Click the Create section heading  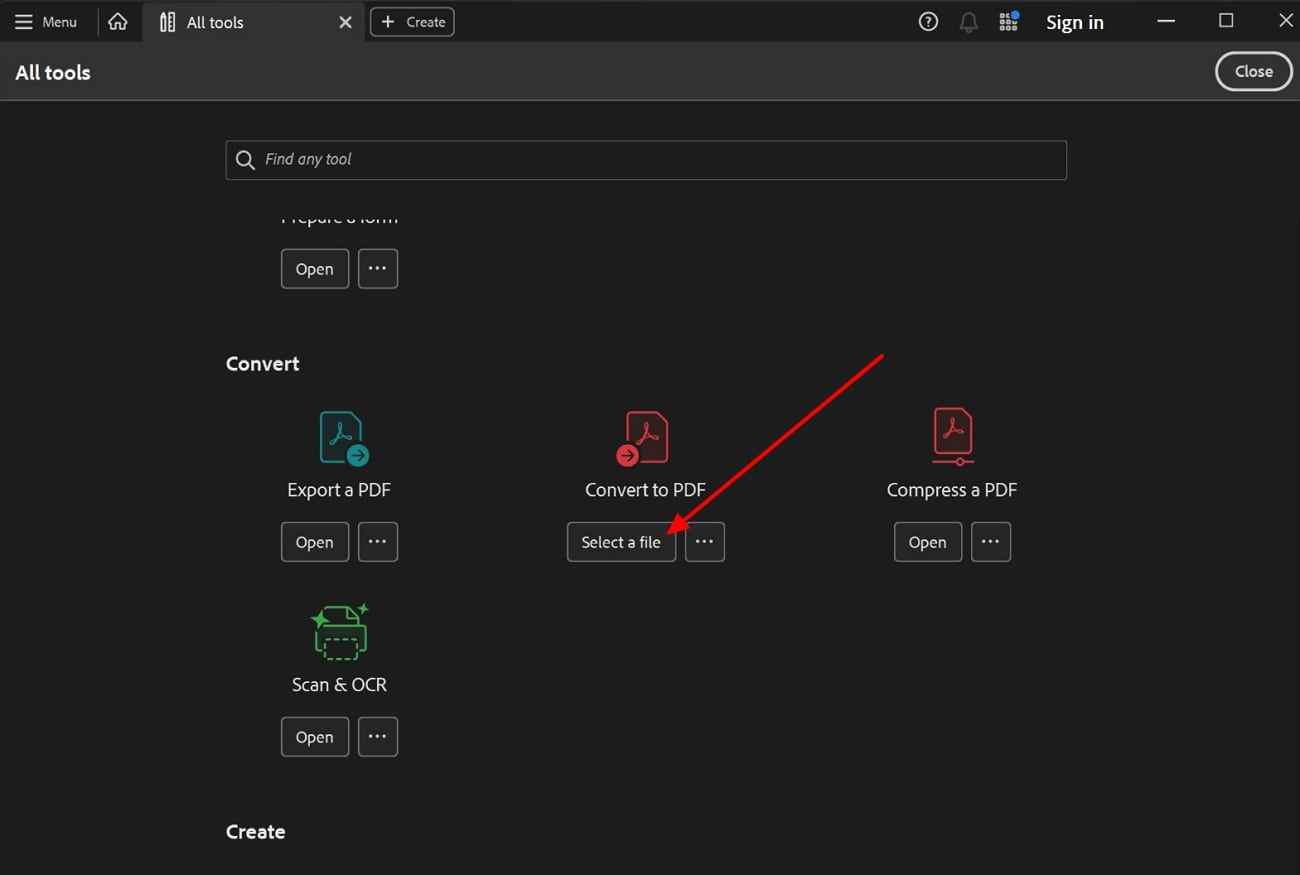tap(256, 832)
